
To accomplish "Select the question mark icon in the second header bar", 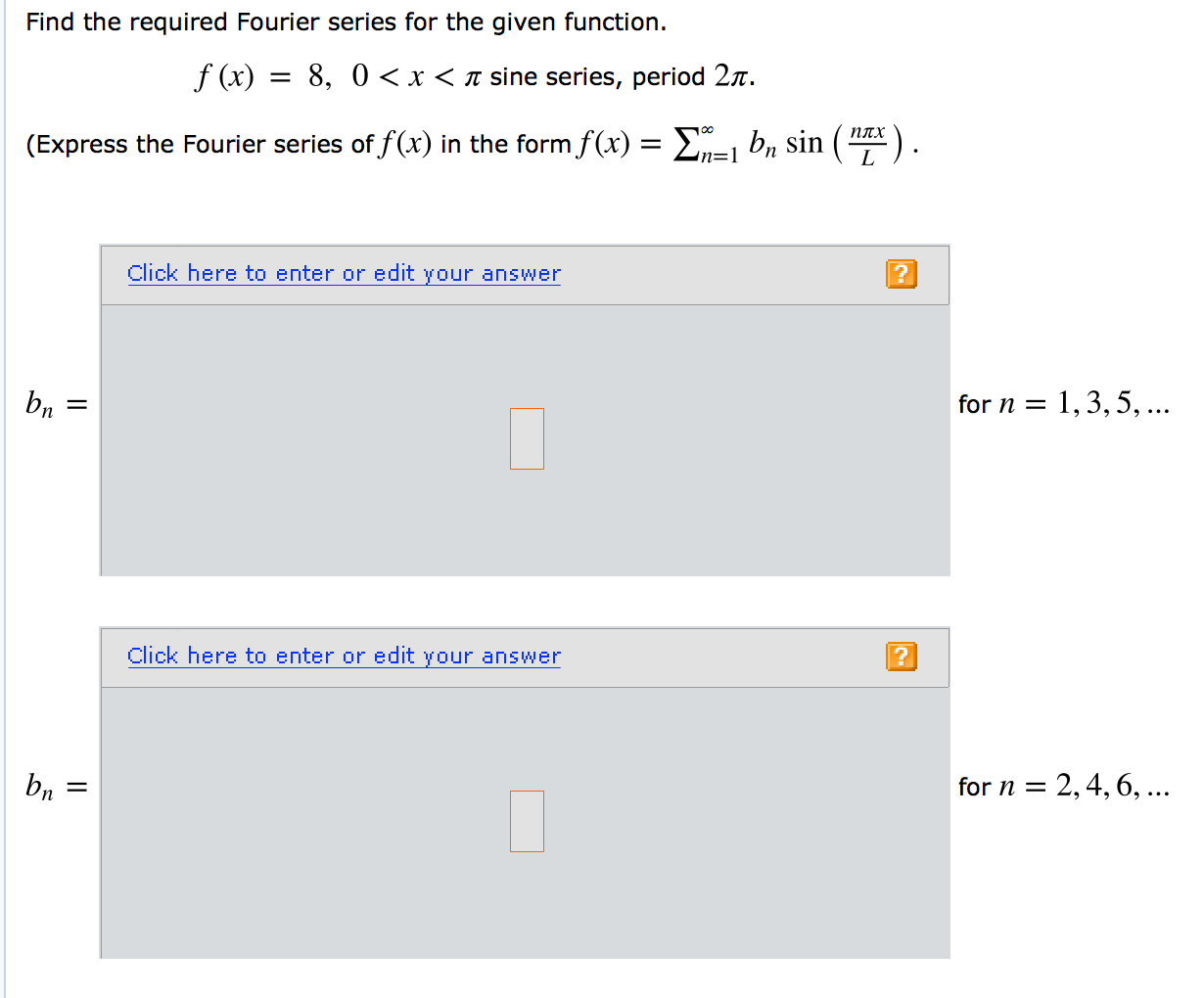I will pyautogui.click(x=901, y=657).
